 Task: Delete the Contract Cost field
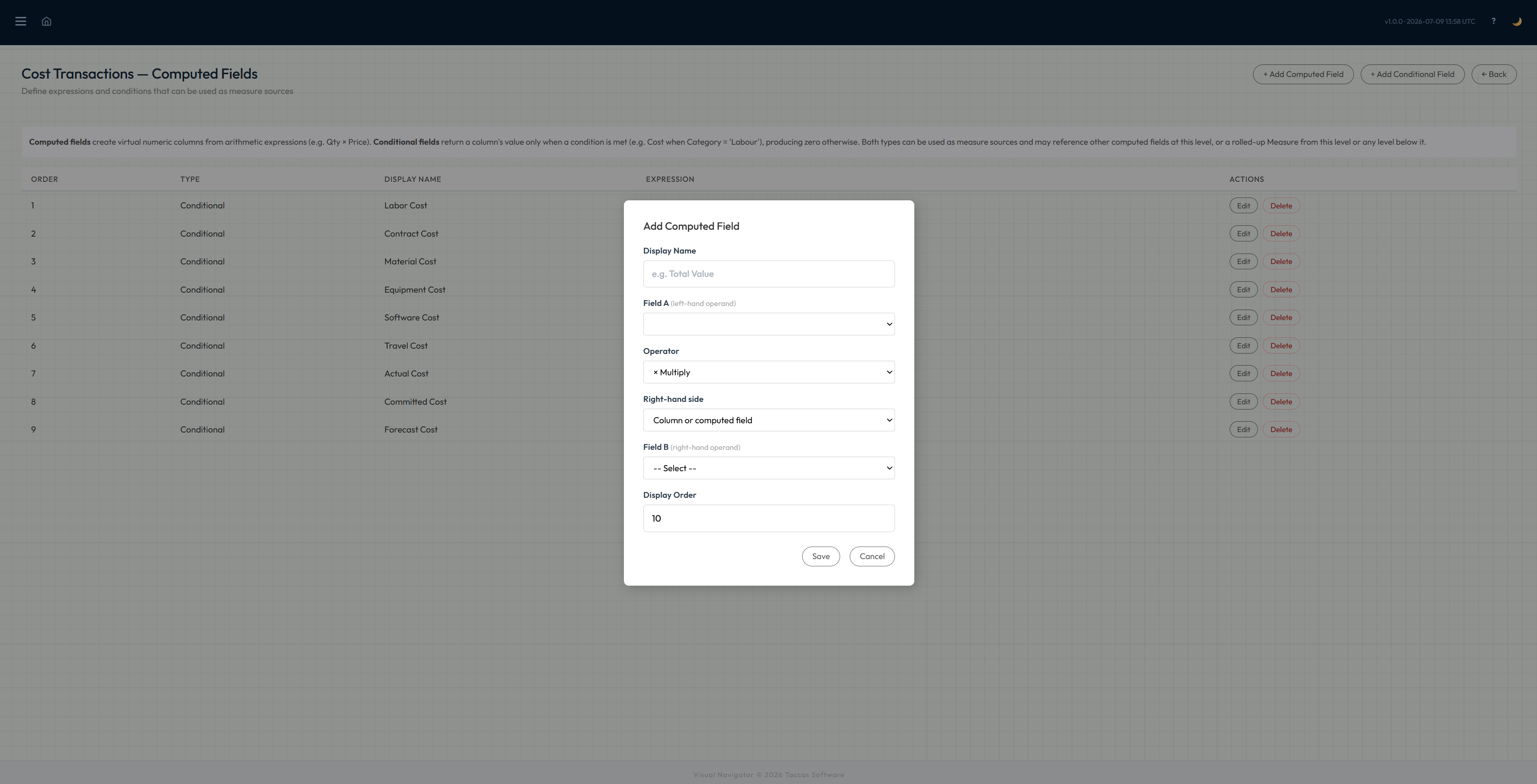[x=1281, y=234]
